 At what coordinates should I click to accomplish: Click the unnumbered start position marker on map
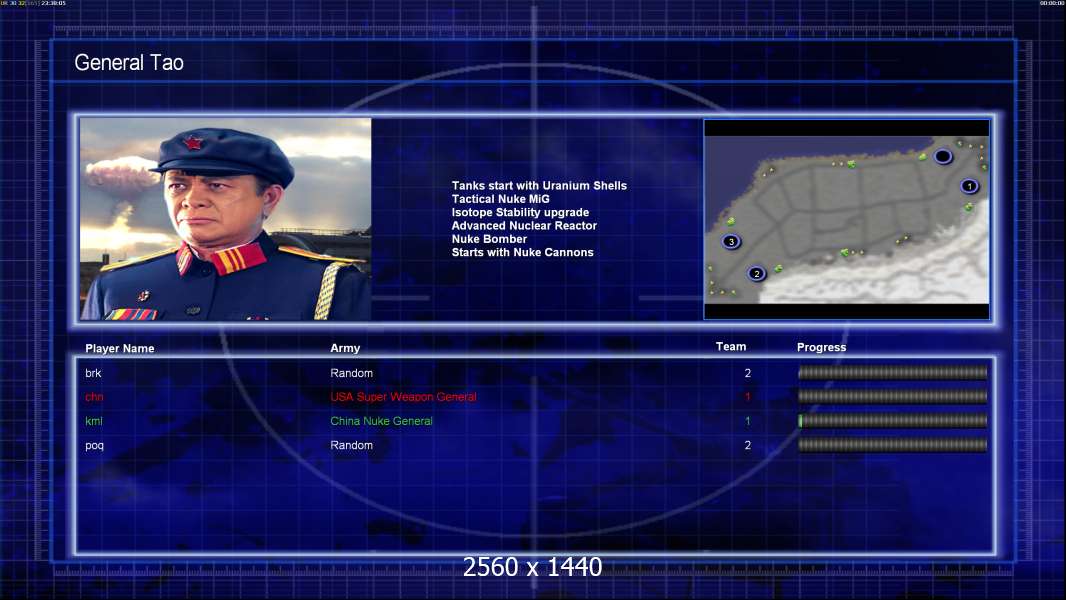pyautogui.click(x=942, y=157)
